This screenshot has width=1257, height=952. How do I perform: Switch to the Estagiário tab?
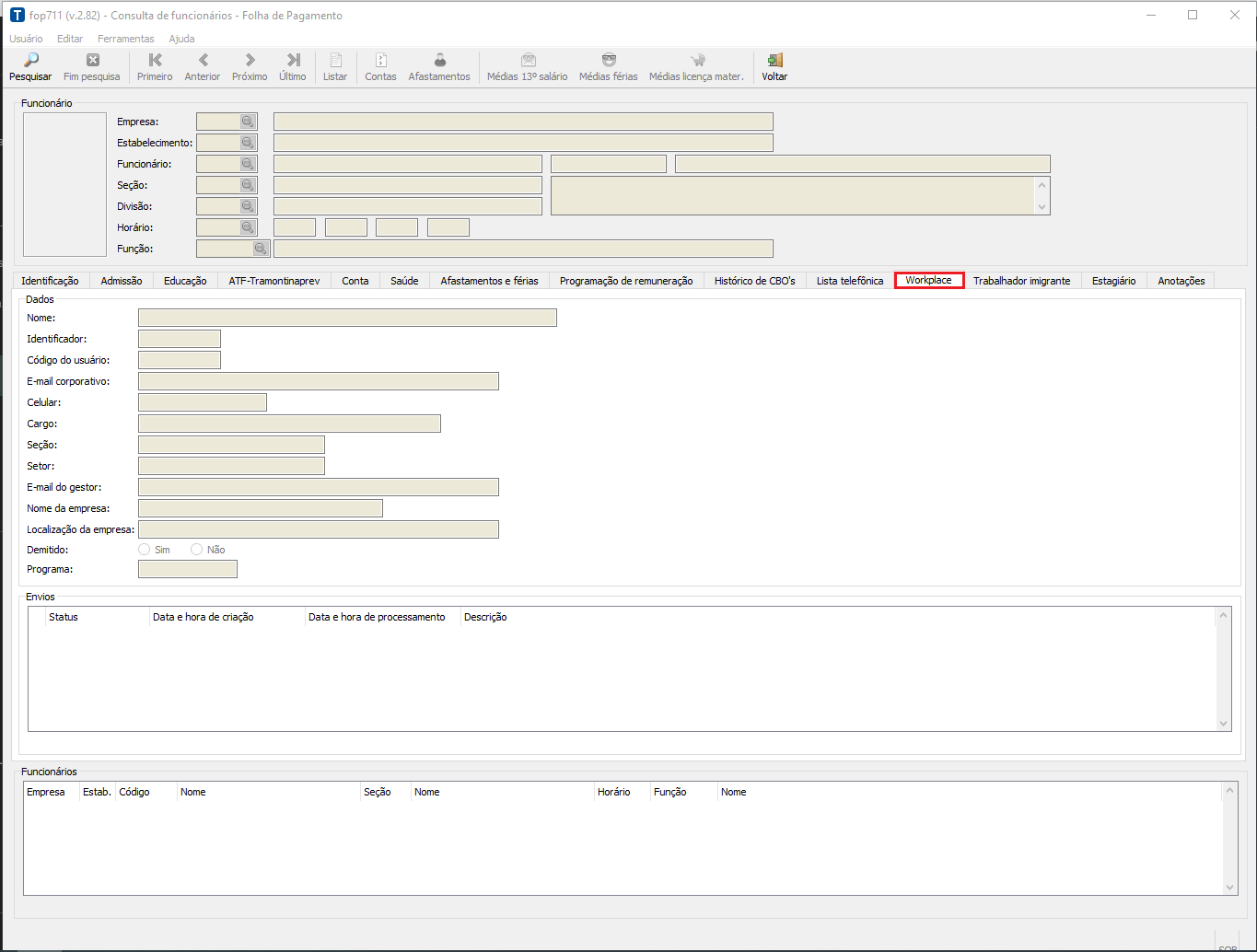1113,281
